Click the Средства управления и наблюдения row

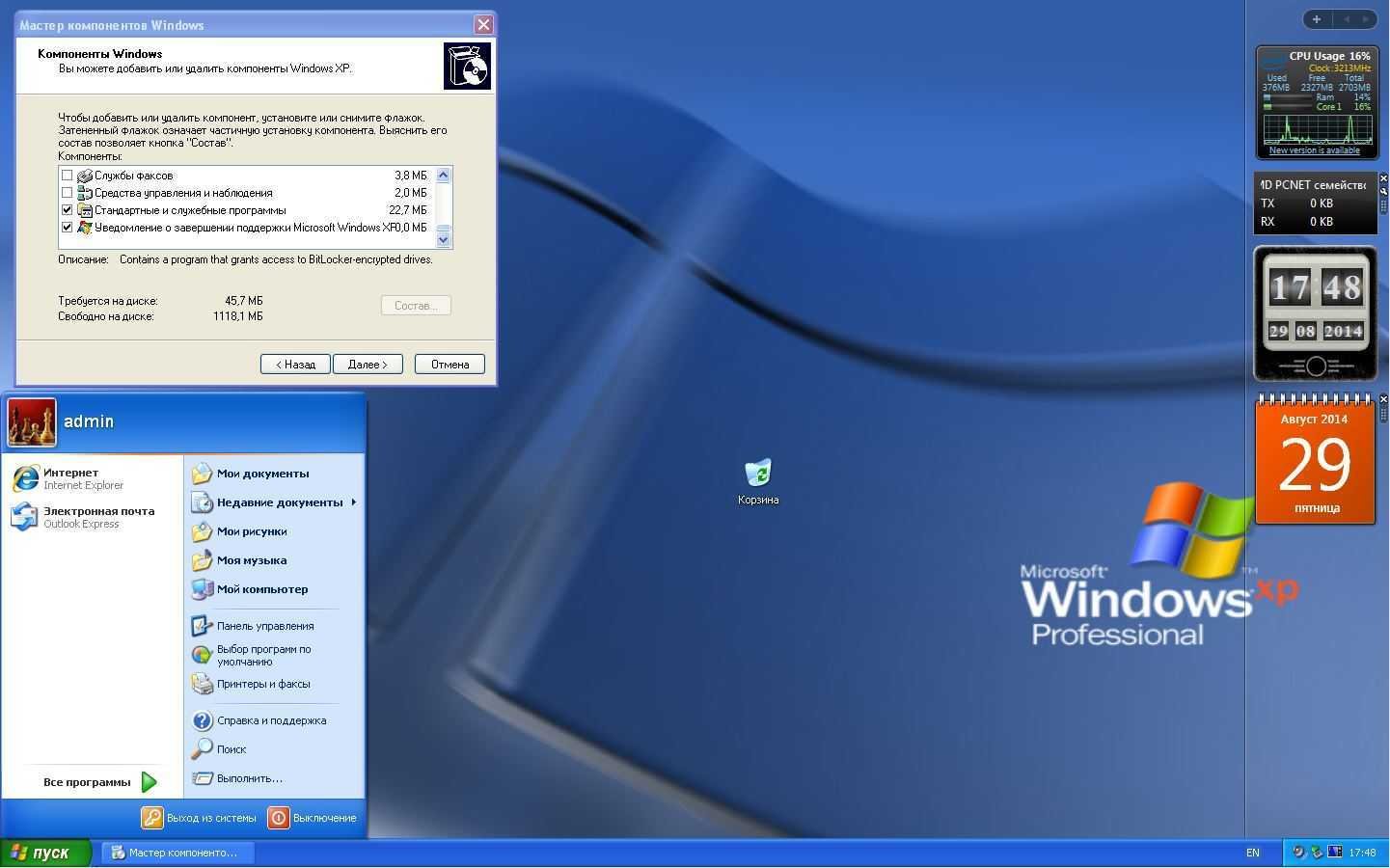[x=245, y=193]
